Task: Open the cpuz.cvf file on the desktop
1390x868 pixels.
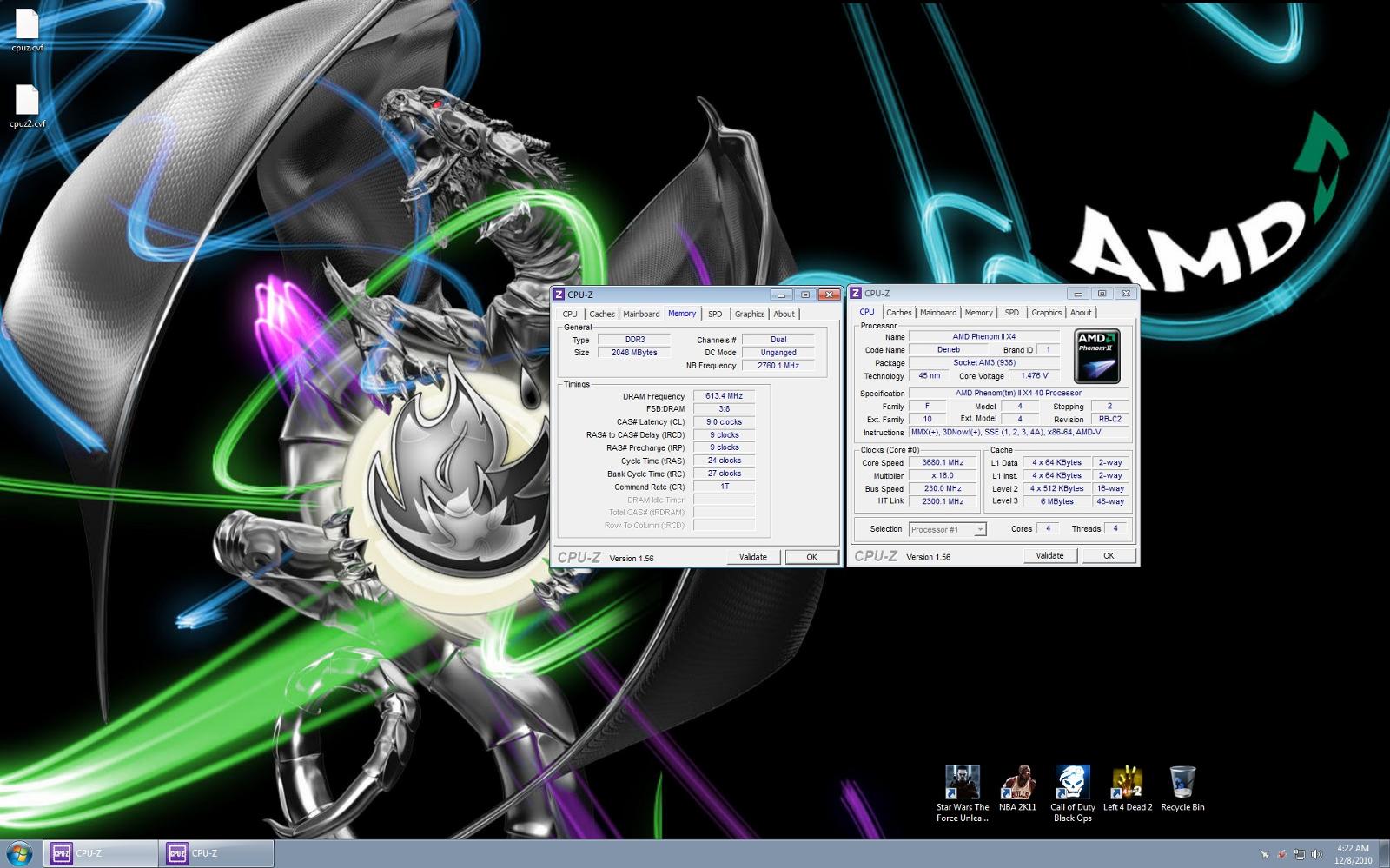Action: [27, 30]
